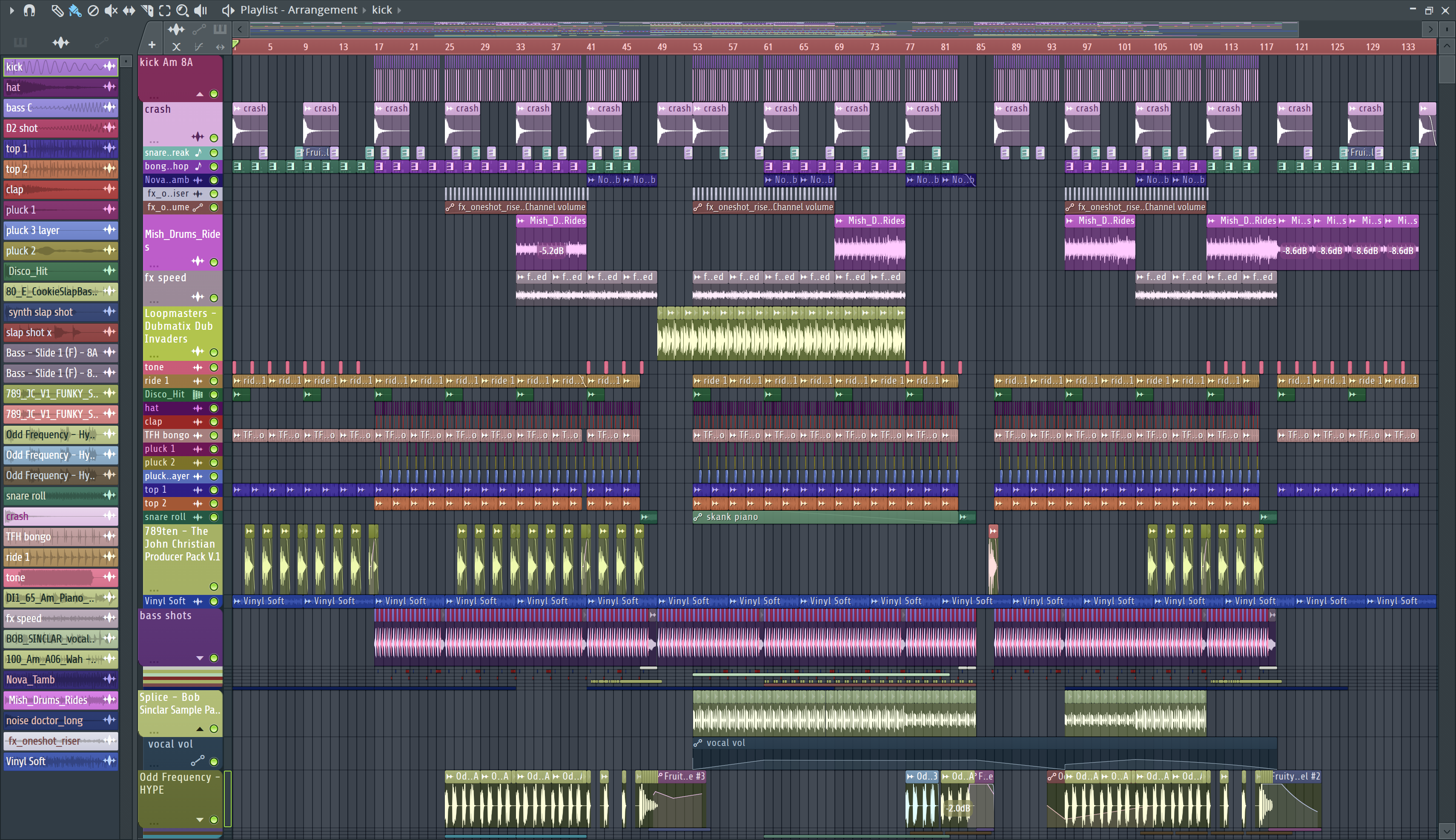Click the green playhead start marker
Screen dimensions: 1456x840
tap(235, 44)
